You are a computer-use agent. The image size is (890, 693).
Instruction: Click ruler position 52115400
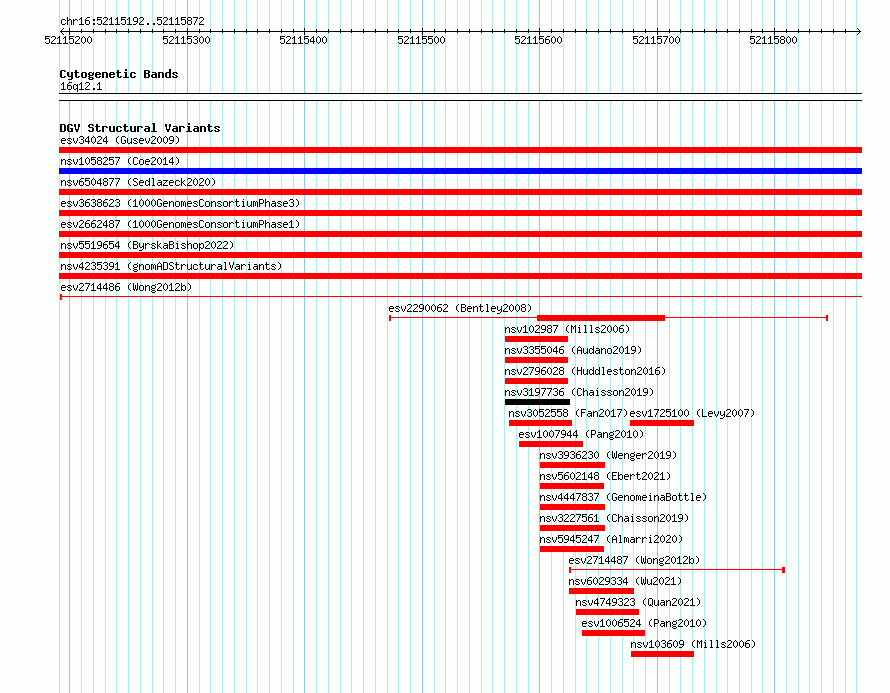coord(303,40)
